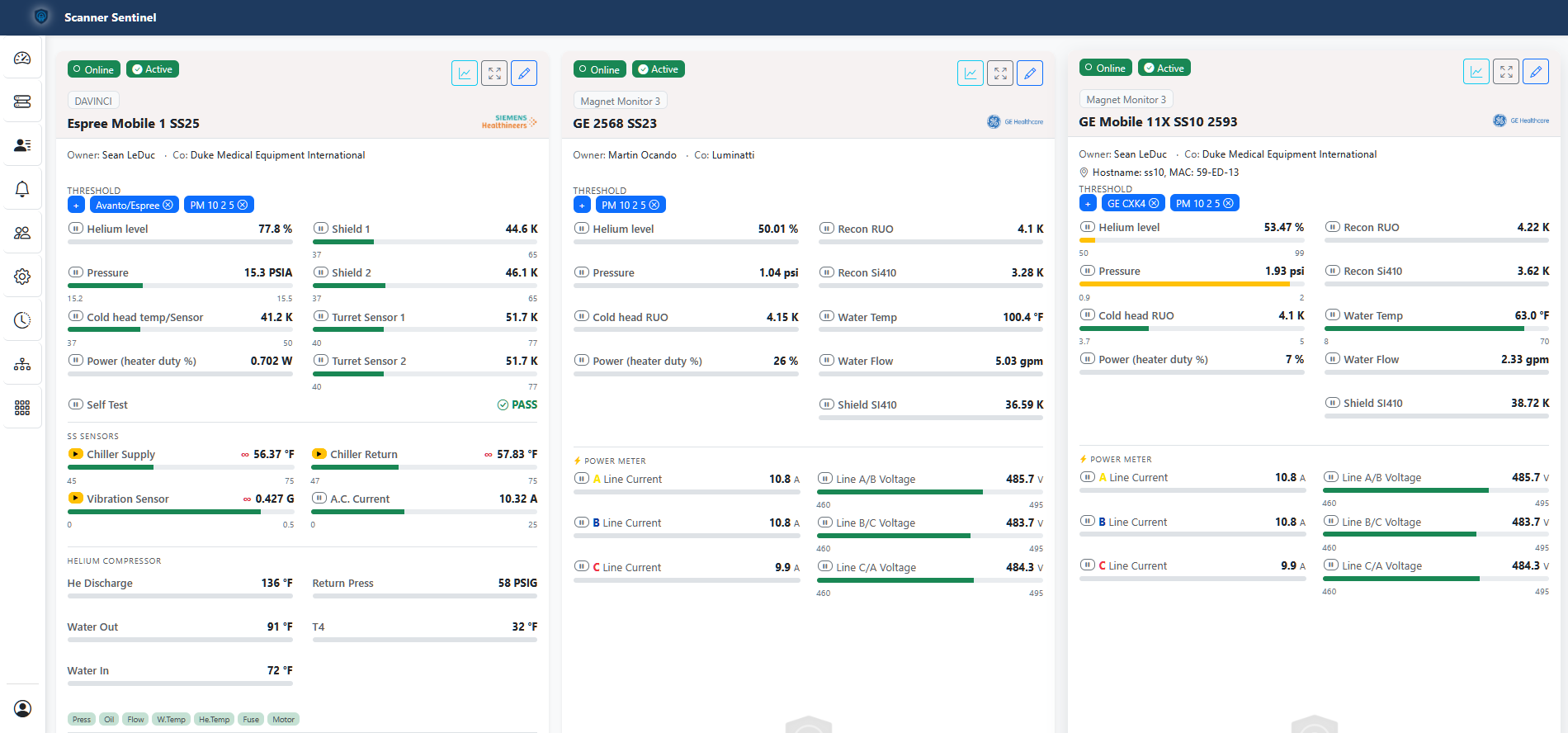Viewport: 1568px width, 733px height.
Task: Click the GE Mobile 11X SS10 2593 title
Action: 1158,122
